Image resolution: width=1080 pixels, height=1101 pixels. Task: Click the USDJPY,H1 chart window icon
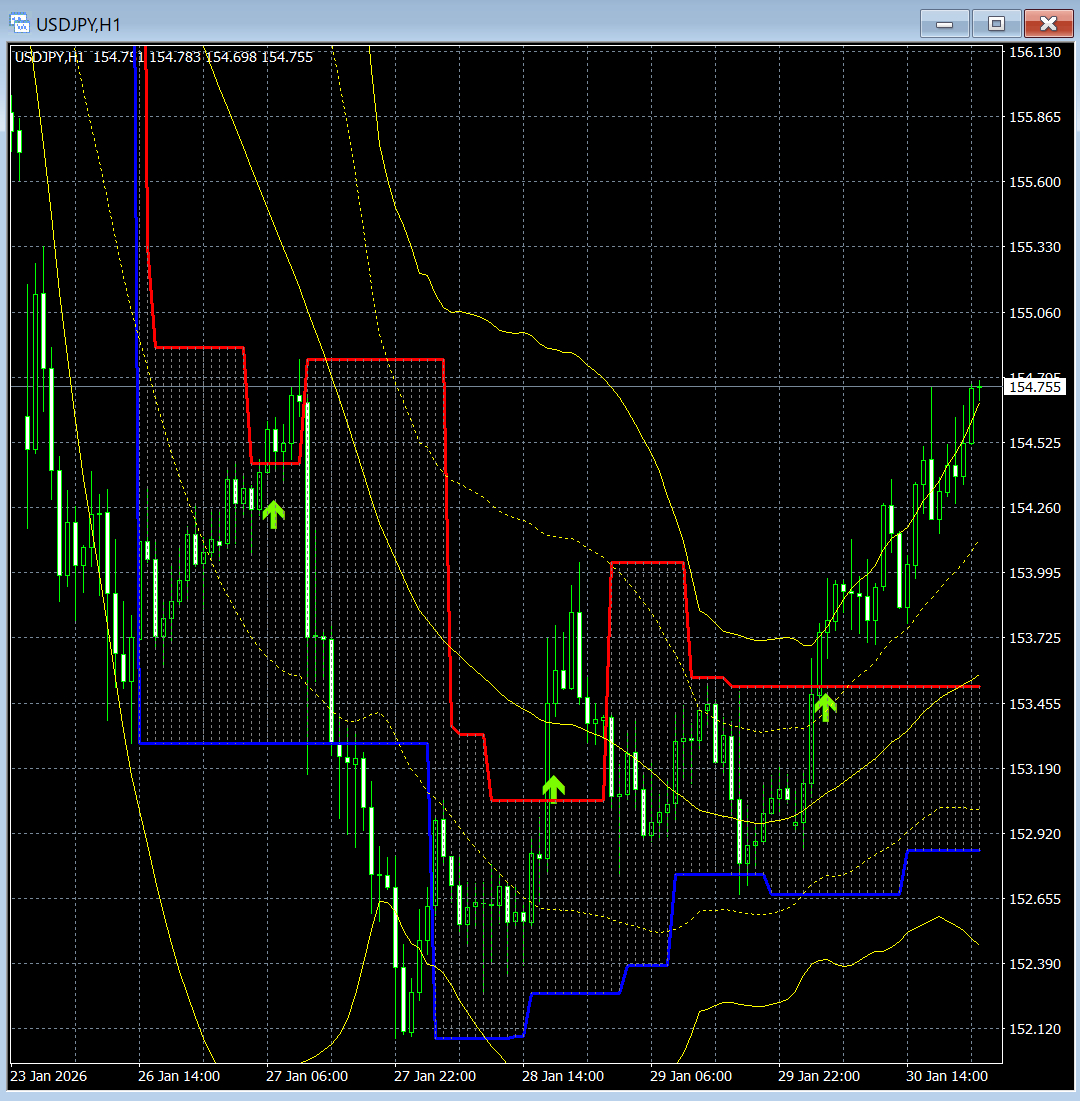[20, 23]
